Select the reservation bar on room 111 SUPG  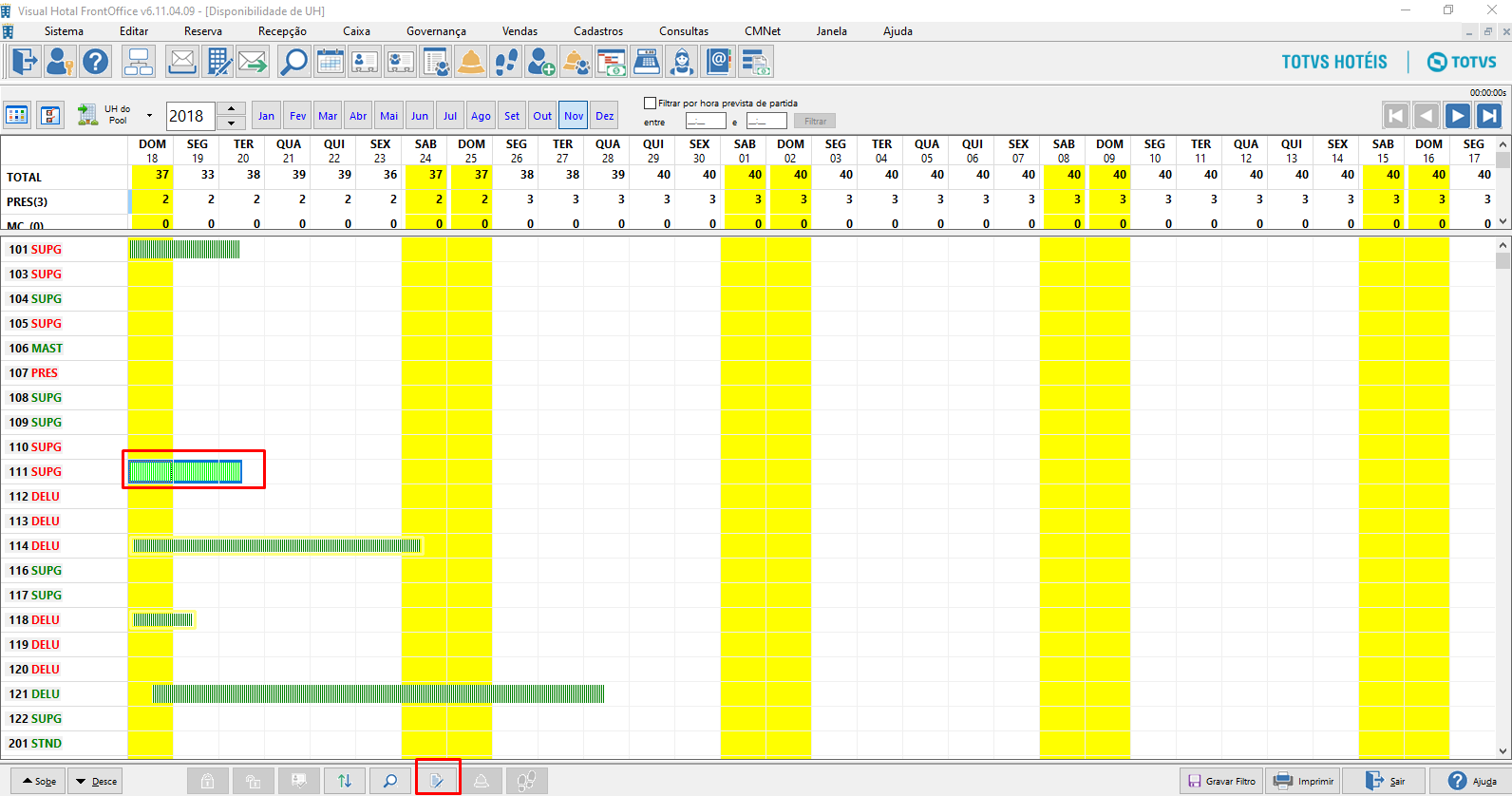185,471
